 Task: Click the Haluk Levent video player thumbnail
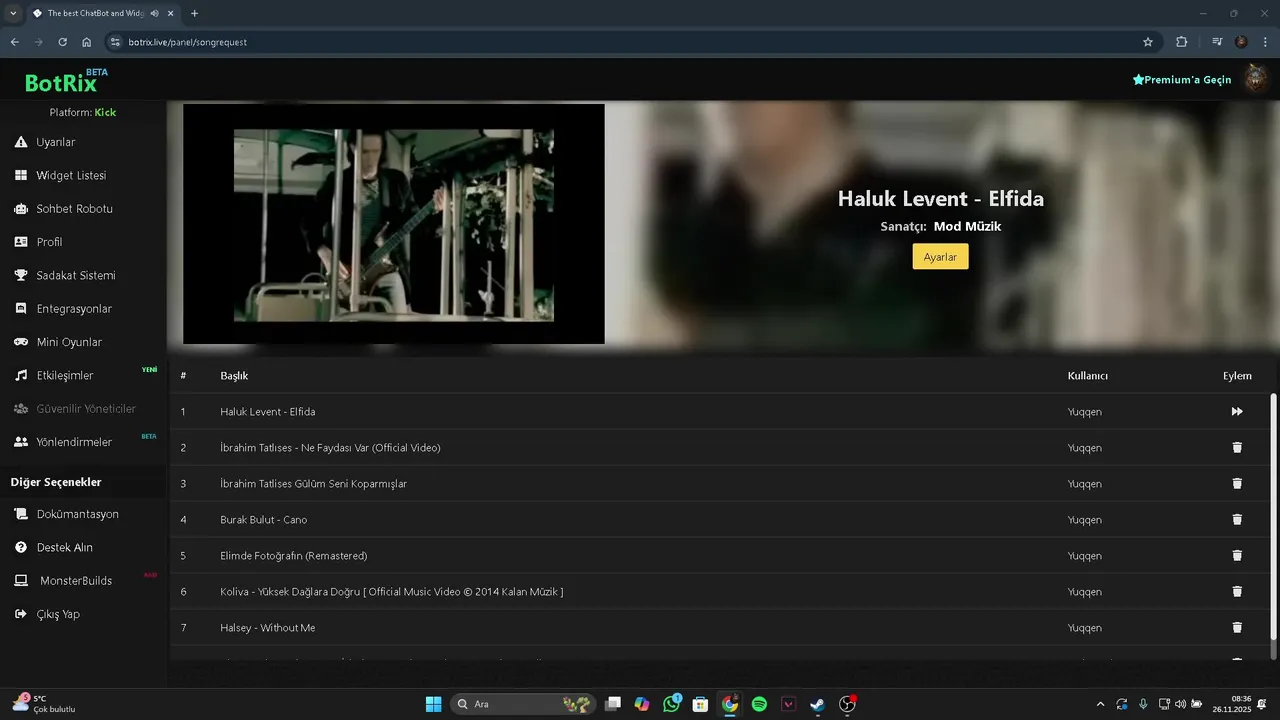point(394,224)
